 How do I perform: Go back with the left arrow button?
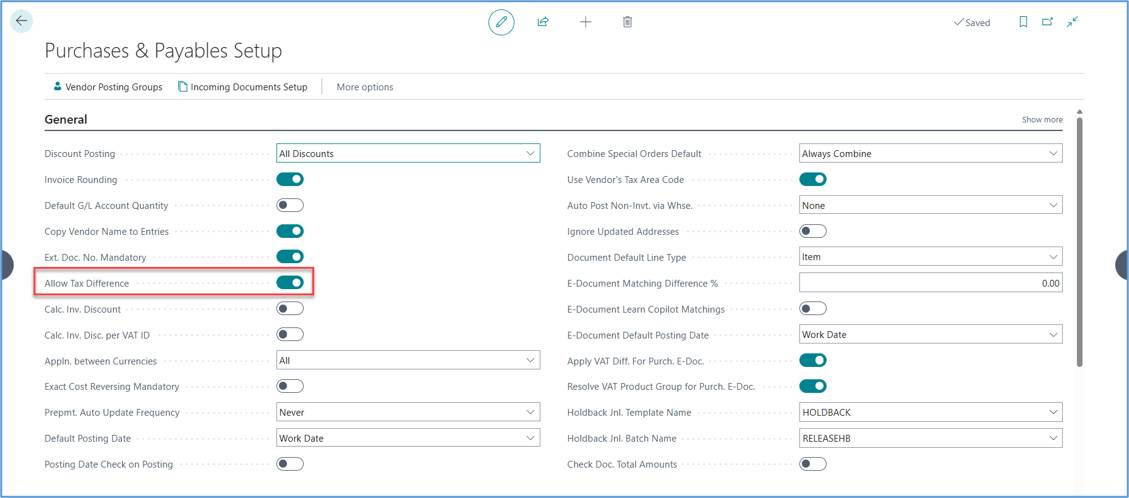[x=22, y=21]
